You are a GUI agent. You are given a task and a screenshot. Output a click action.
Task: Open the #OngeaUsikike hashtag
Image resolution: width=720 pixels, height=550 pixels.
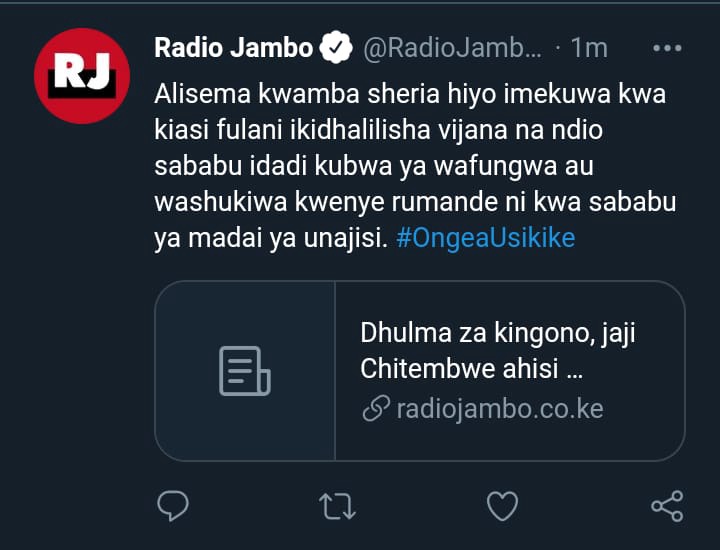485,238
